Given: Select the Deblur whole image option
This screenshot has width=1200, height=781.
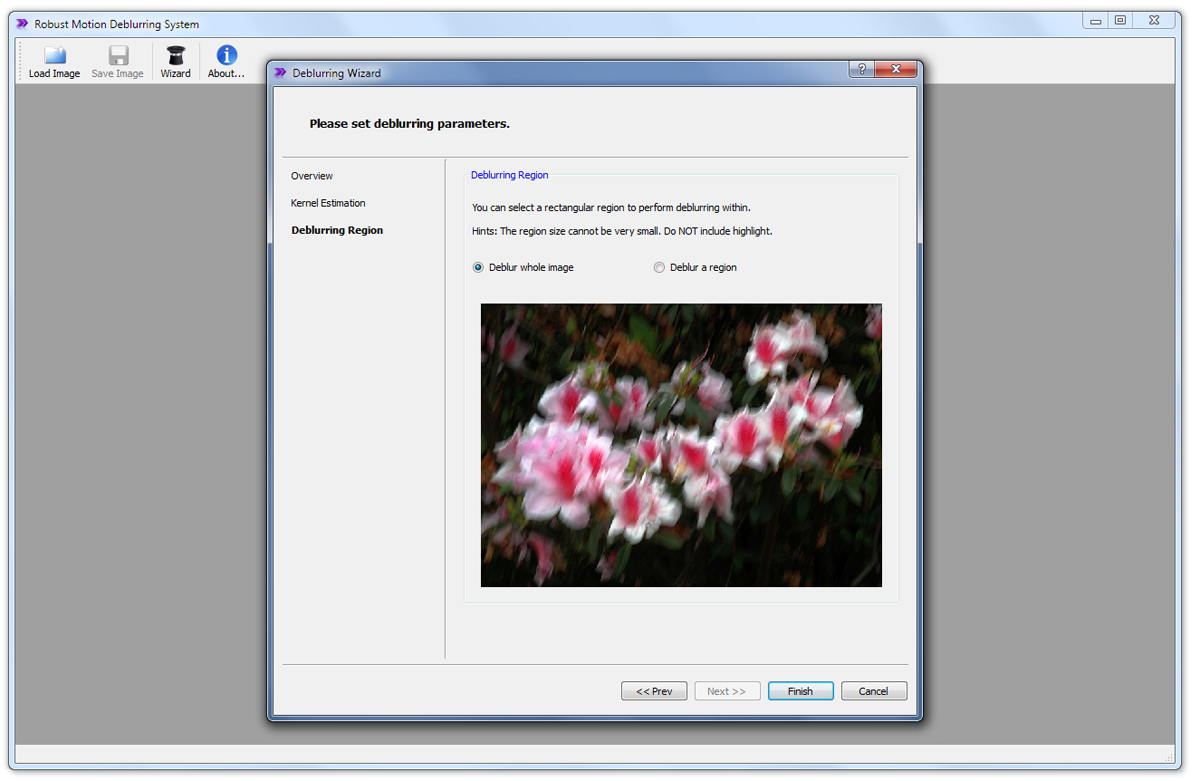Looking at the screenshot, I should point(478,268).
